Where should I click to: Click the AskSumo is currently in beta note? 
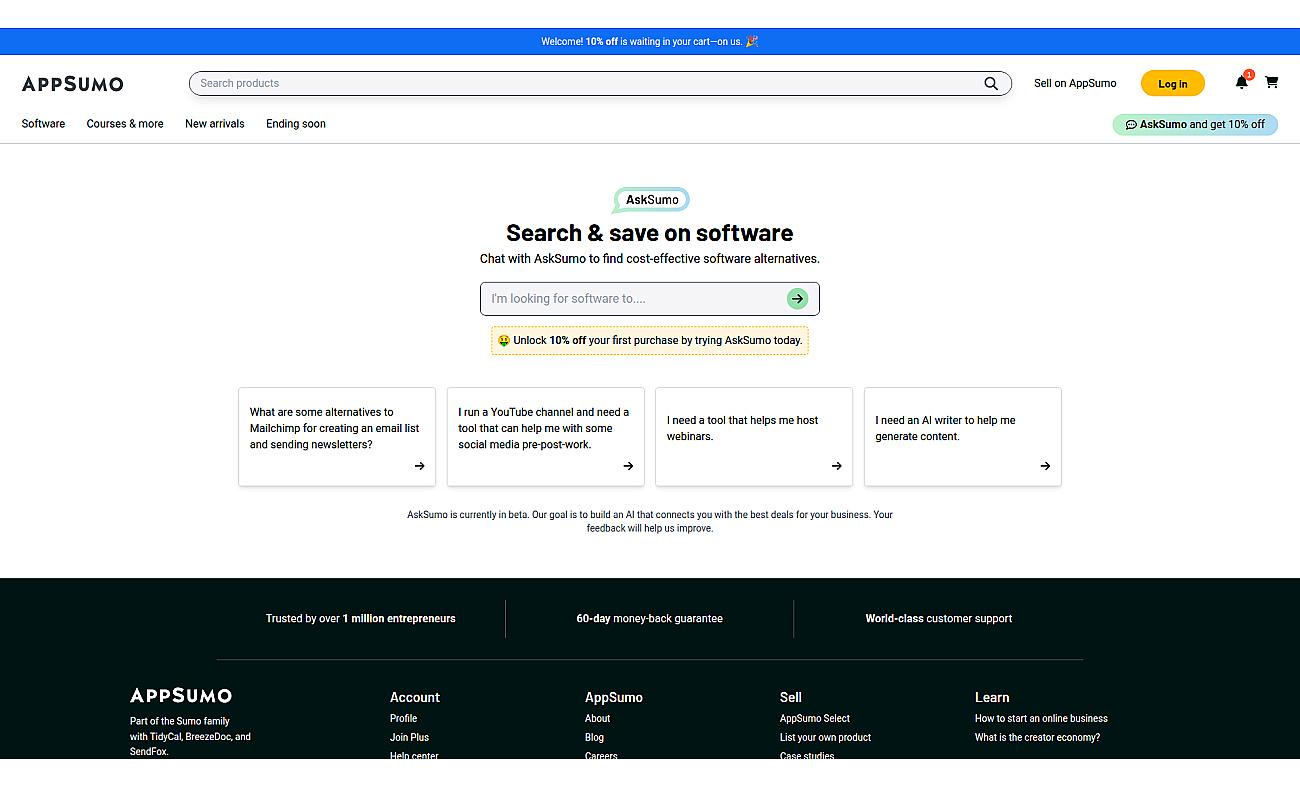pyautogui.click(x=650, y=522)
